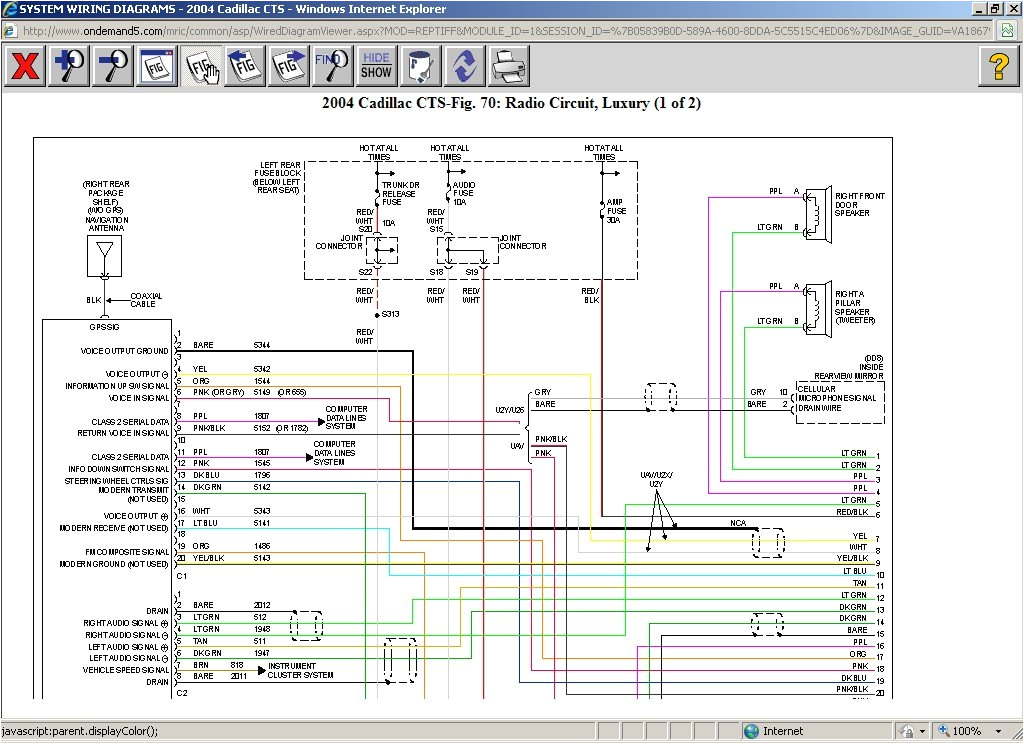Select the FIG hand pan tool

201,66
